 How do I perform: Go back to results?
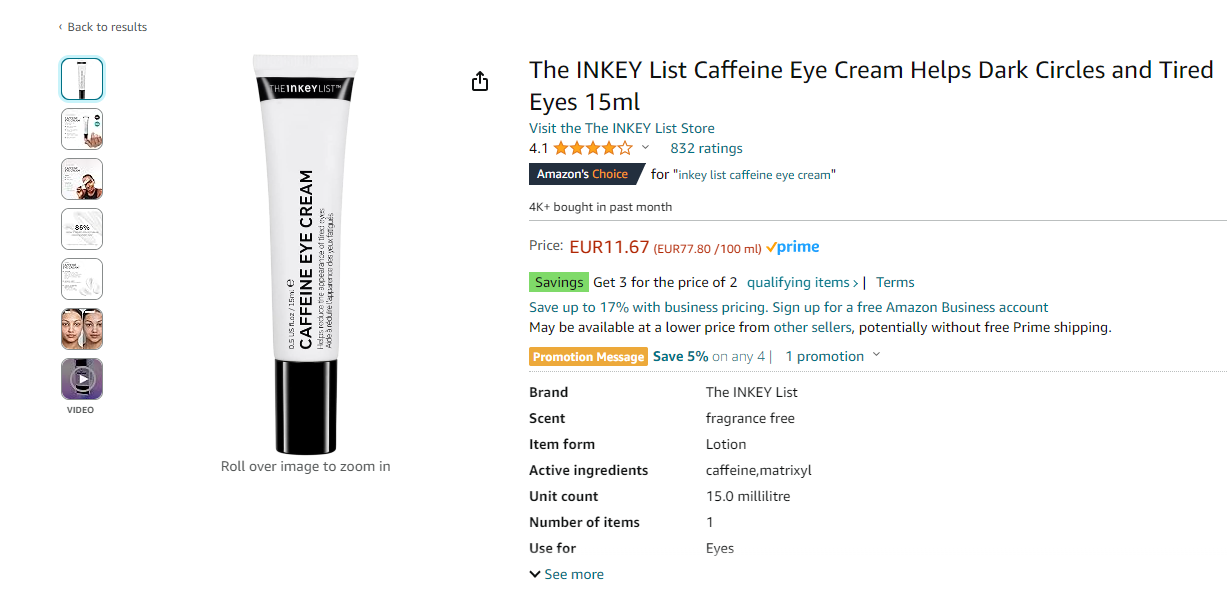point(102,27)
